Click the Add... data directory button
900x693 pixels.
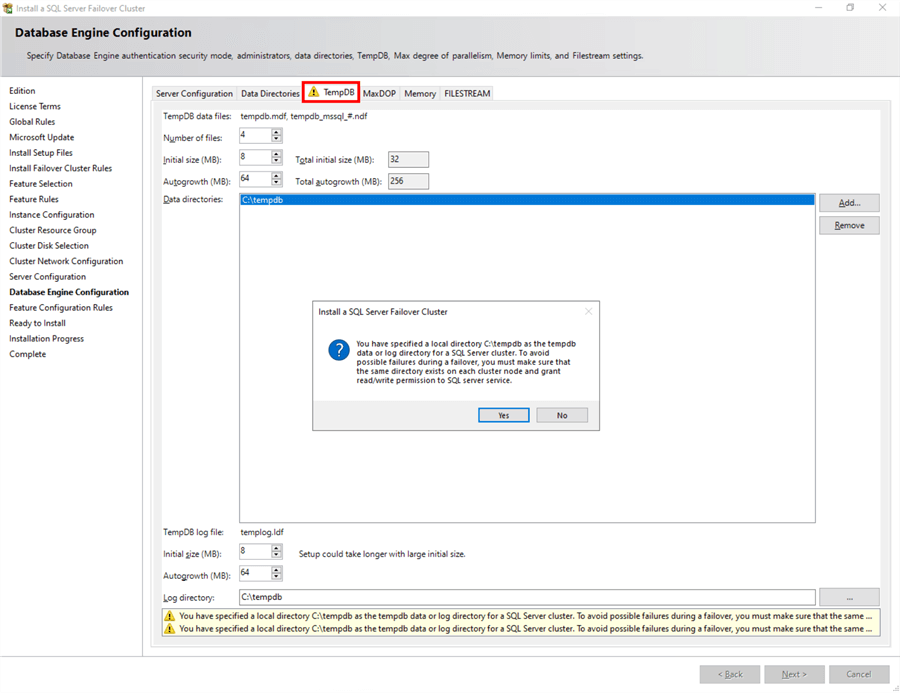(x=849, y=203)
